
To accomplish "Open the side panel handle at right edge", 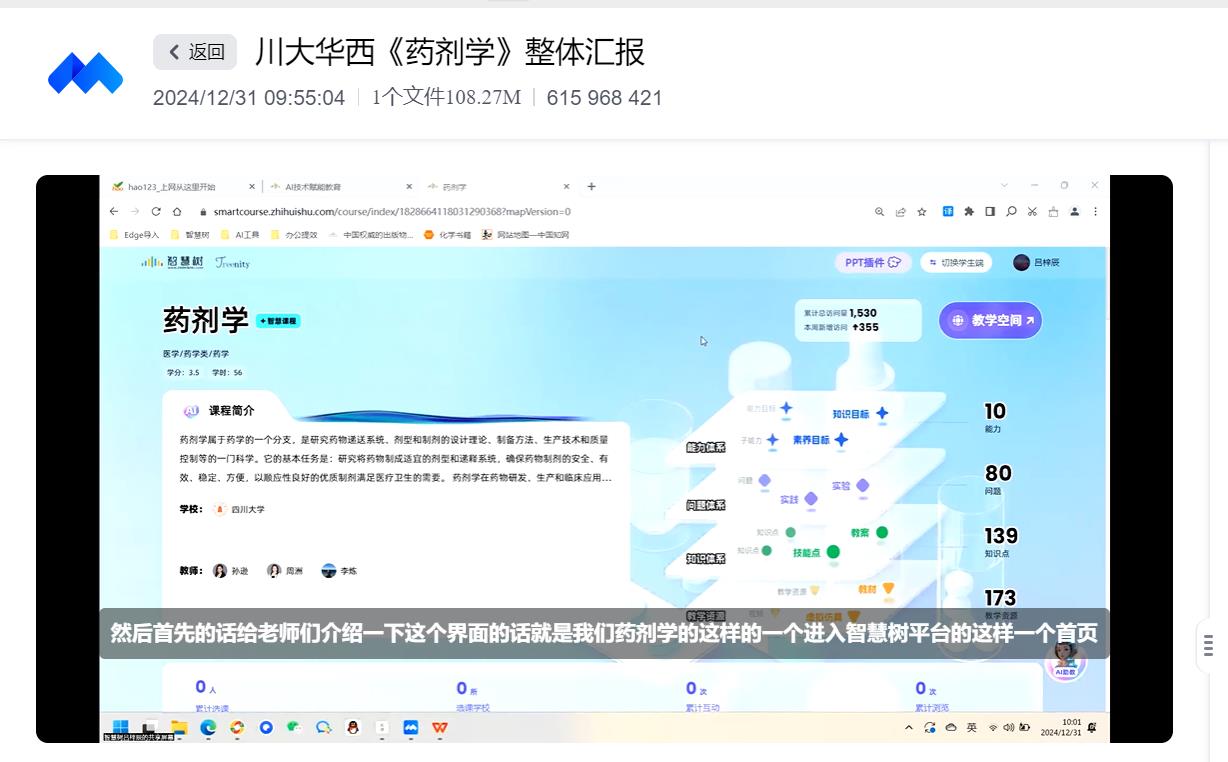I will [1208, 646].
